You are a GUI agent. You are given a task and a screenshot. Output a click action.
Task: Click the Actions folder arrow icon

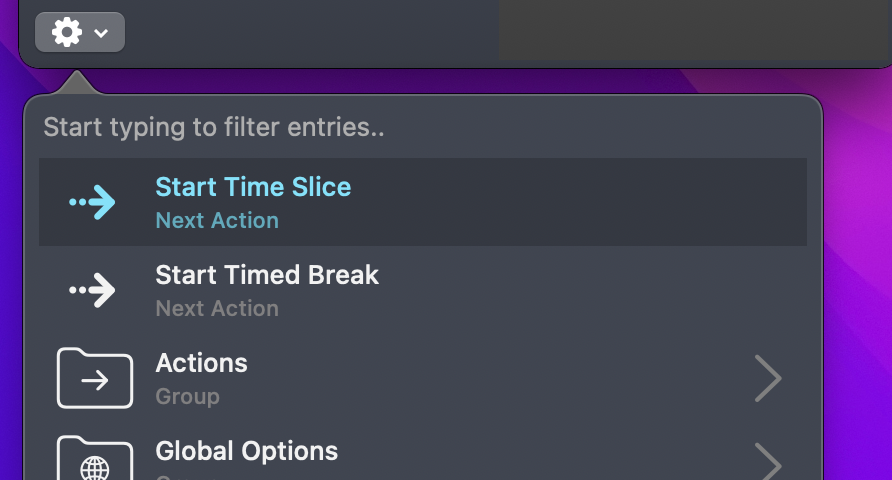[x=95, y=378]
